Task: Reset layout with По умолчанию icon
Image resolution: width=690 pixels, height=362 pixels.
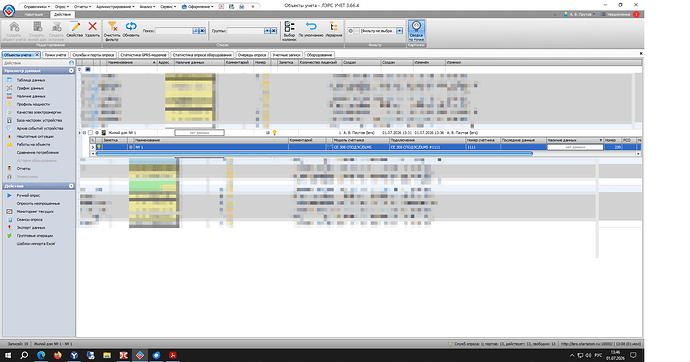Action: [x=311, y=29]
